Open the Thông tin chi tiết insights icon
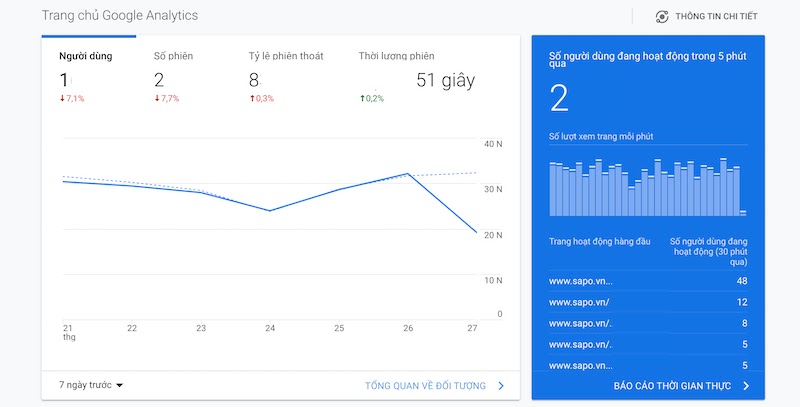This screenshot has height=407, width=800. [662, 16]
